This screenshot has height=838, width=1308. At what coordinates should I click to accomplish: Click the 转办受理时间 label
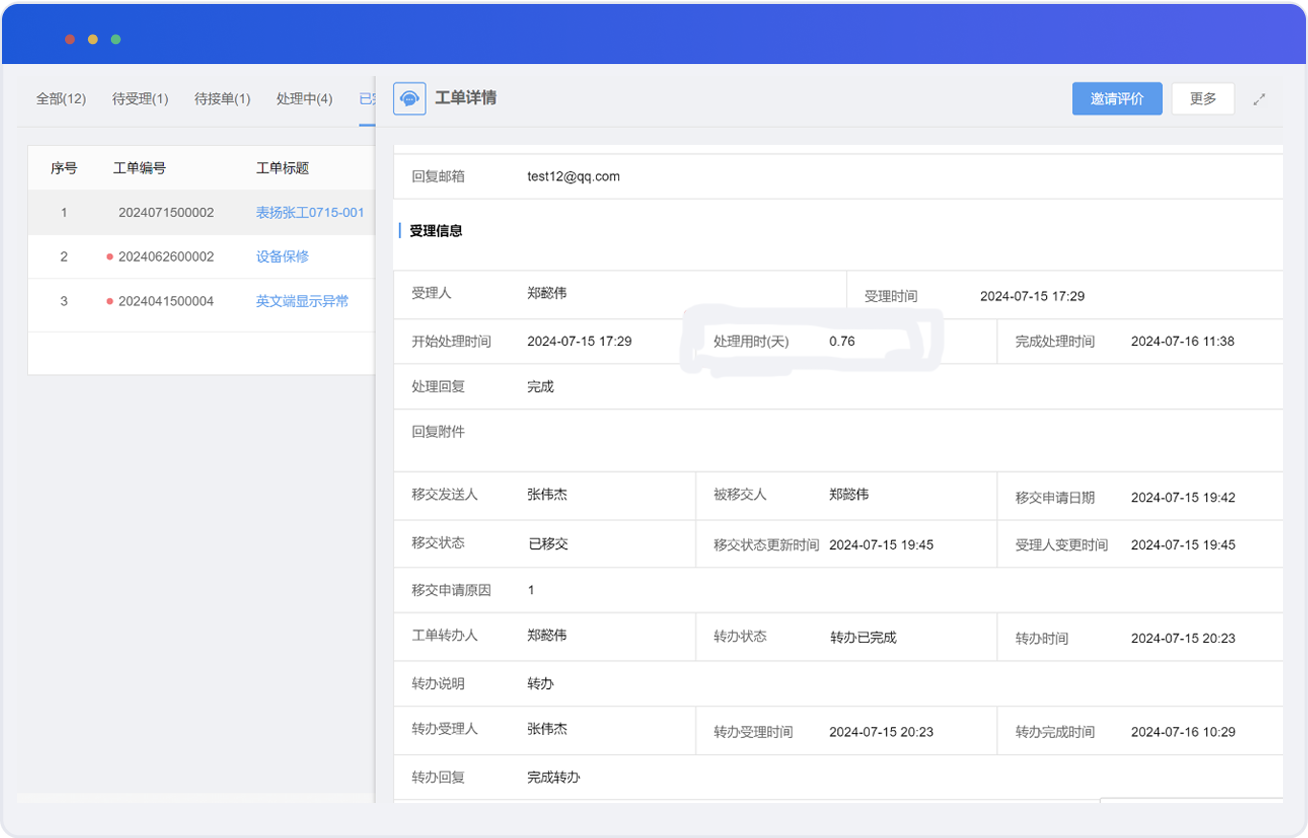753,732
